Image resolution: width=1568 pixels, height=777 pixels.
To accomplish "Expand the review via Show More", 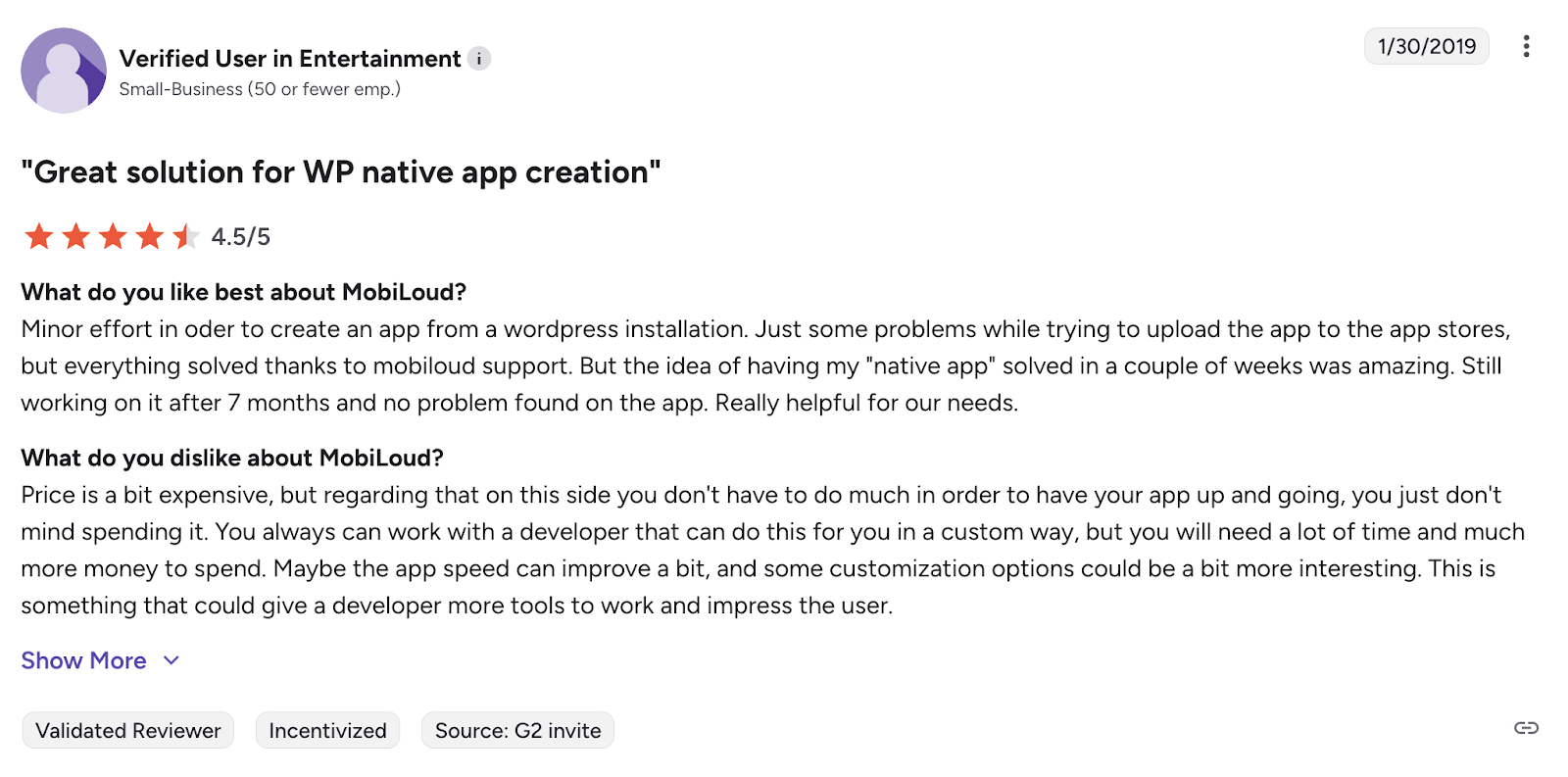I will pos(83,660).
